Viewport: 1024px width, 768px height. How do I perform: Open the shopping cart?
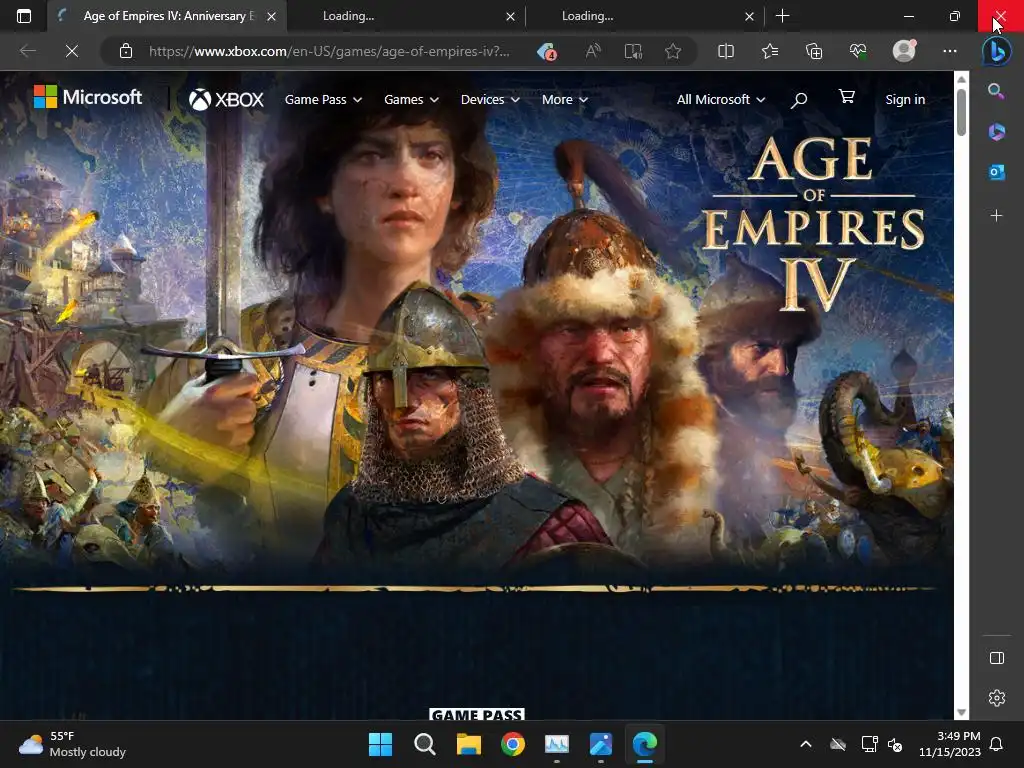point(846,97)
